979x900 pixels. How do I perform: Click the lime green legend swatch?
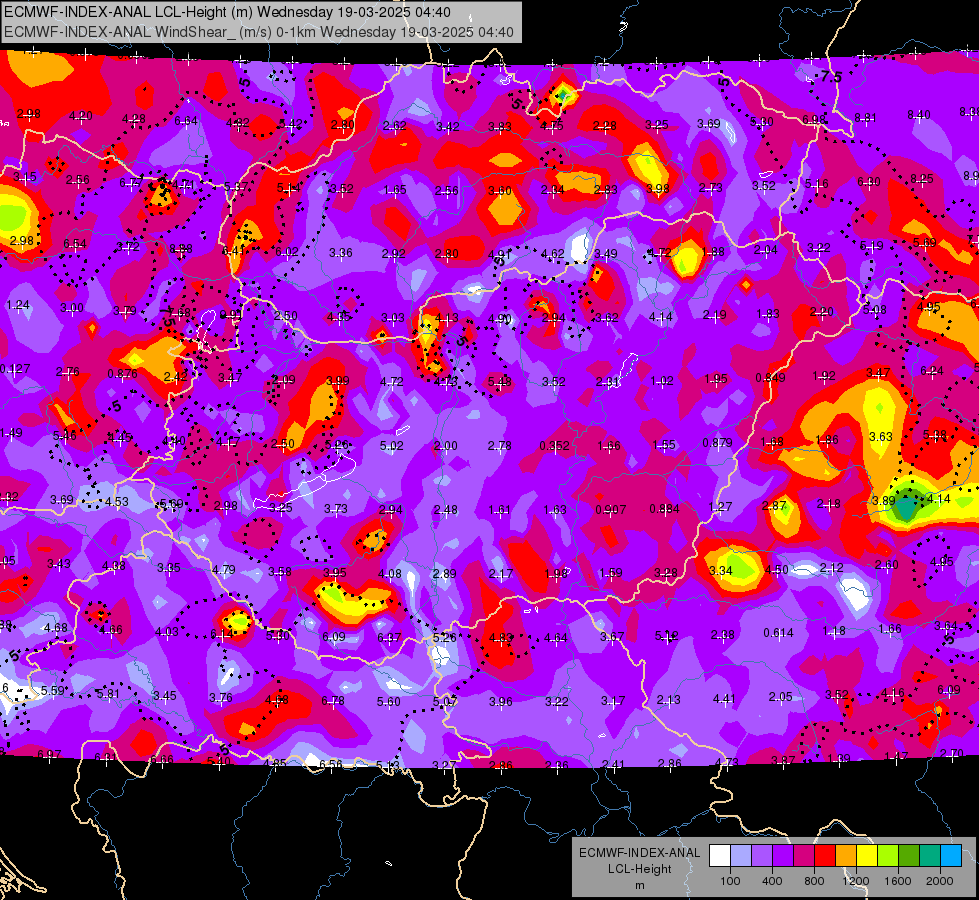888,856
